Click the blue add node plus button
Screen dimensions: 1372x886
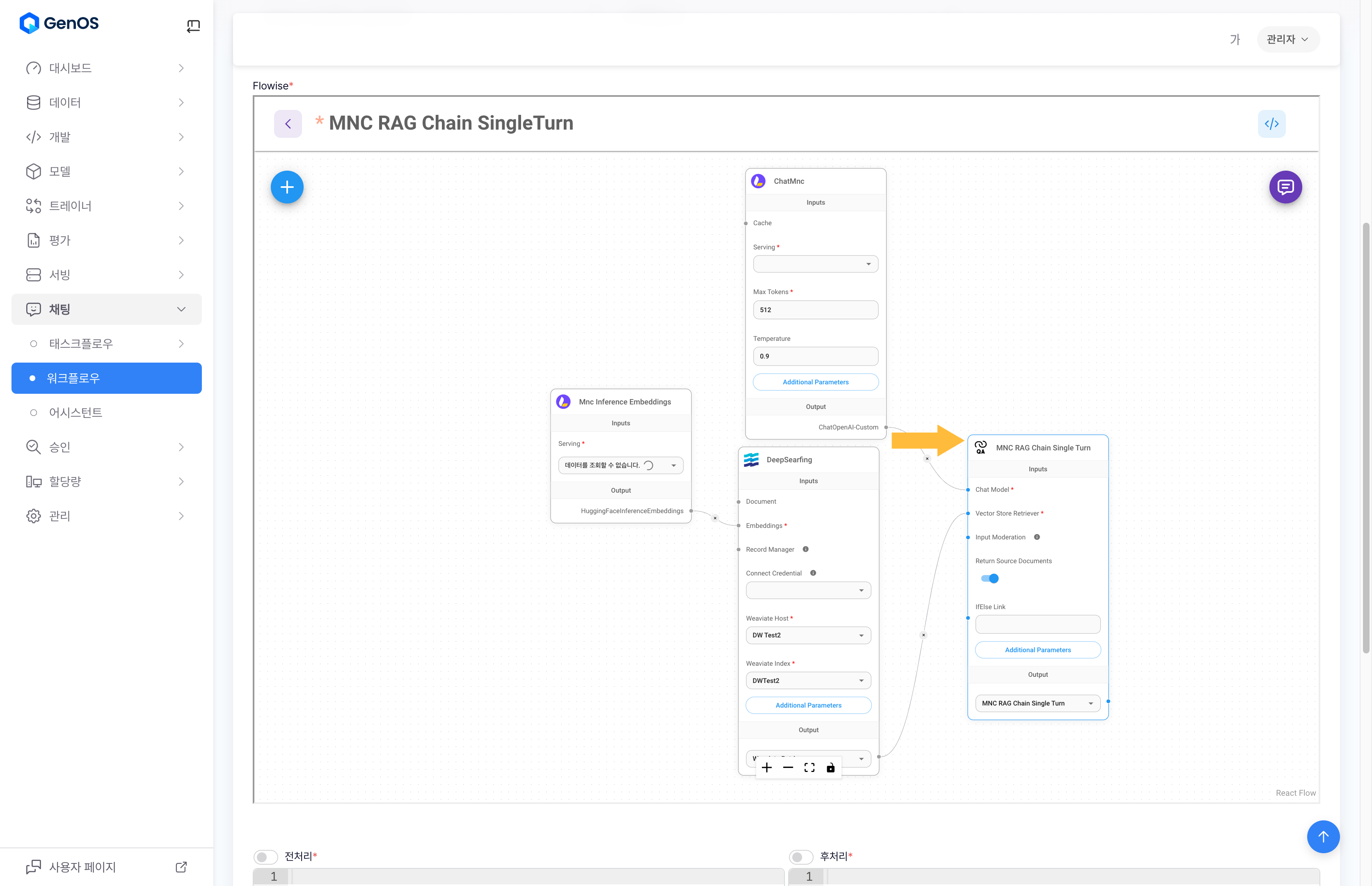(x=287, y=187)
